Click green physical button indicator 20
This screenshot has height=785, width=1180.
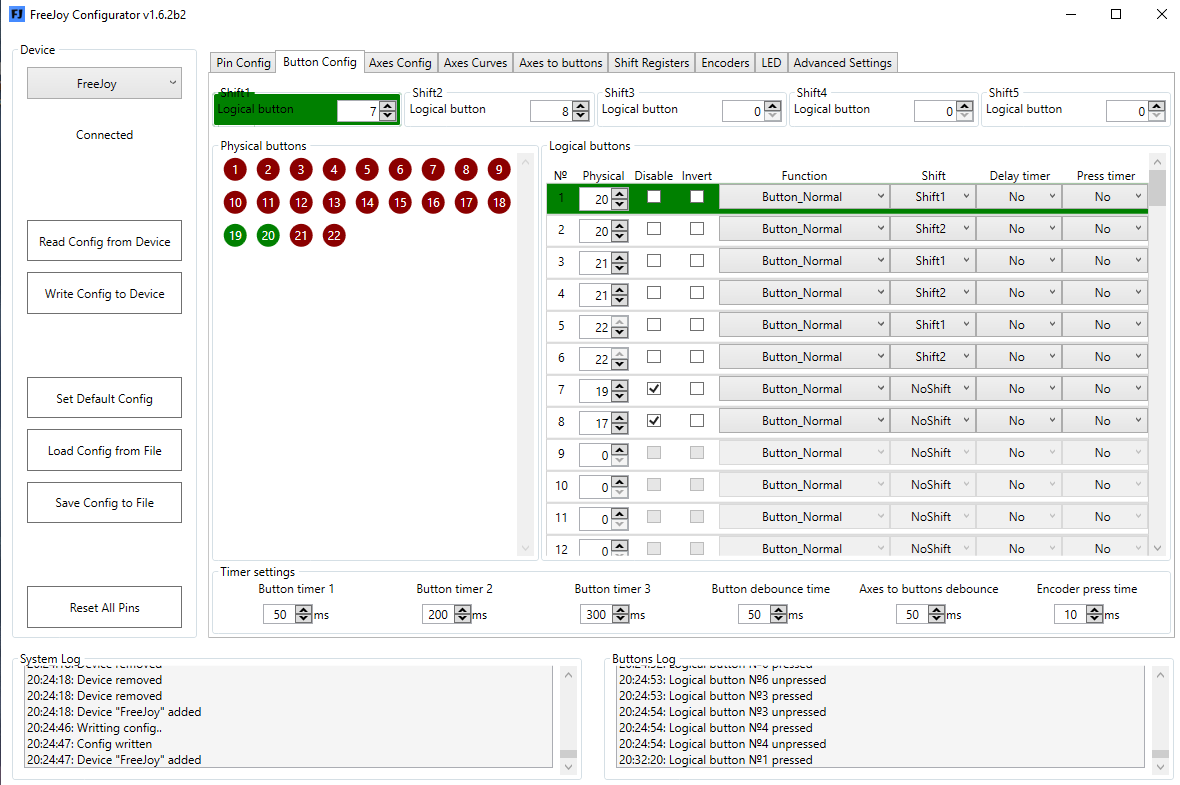point(268,236)
